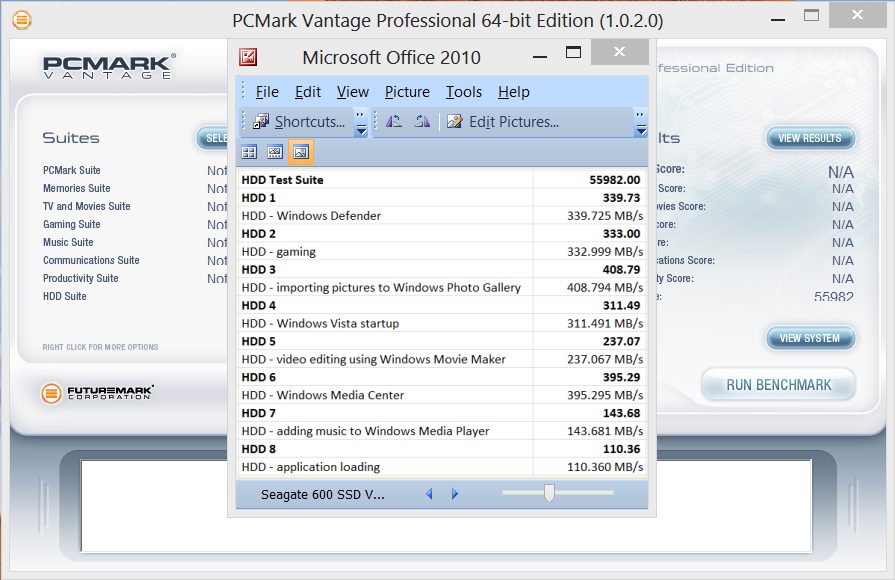Switch to Thumbnail view
895x580 pixels.
coord(249,152)
